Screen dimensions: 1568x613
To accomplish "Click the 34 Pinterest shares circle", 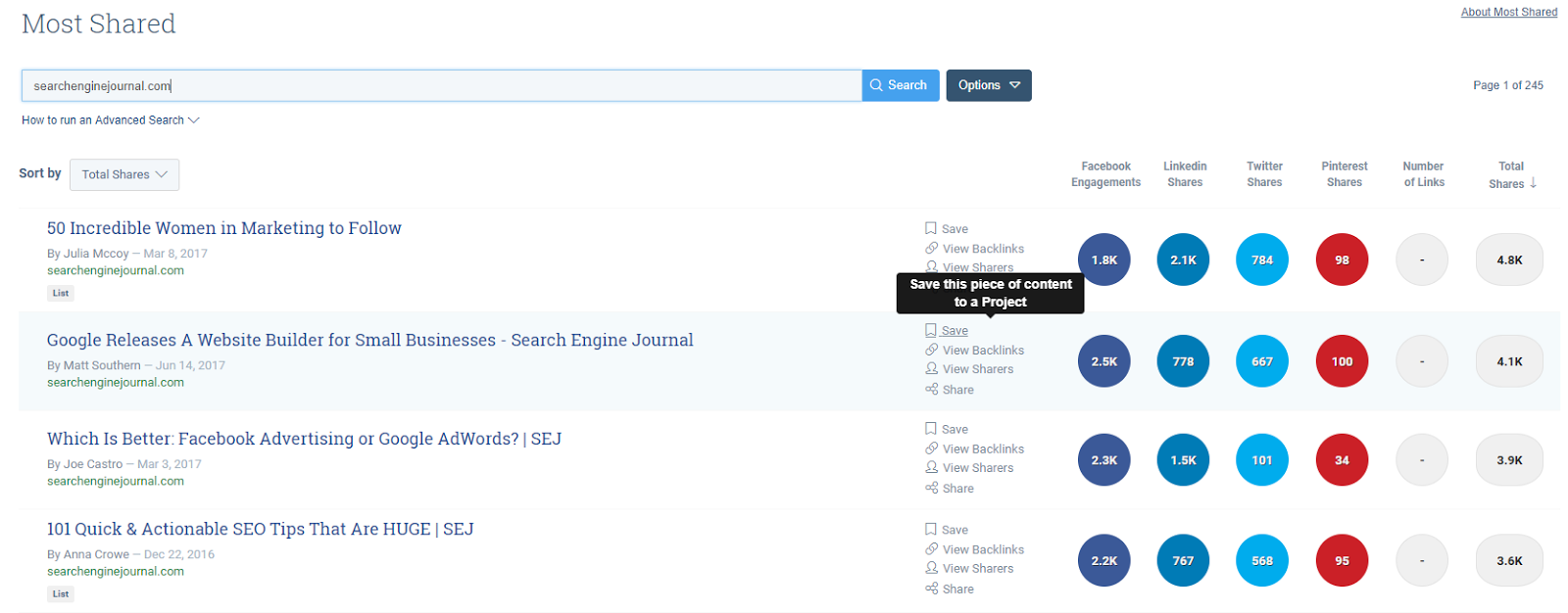I will tap(1342, 460).
